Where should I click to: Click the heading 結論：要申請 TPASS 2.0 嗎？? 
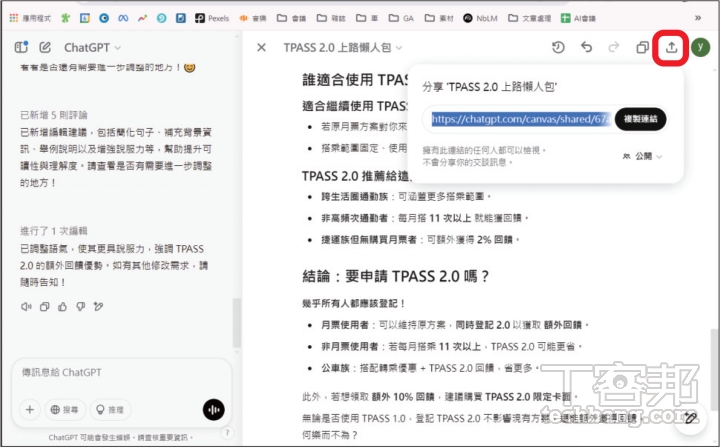[395, 276]
